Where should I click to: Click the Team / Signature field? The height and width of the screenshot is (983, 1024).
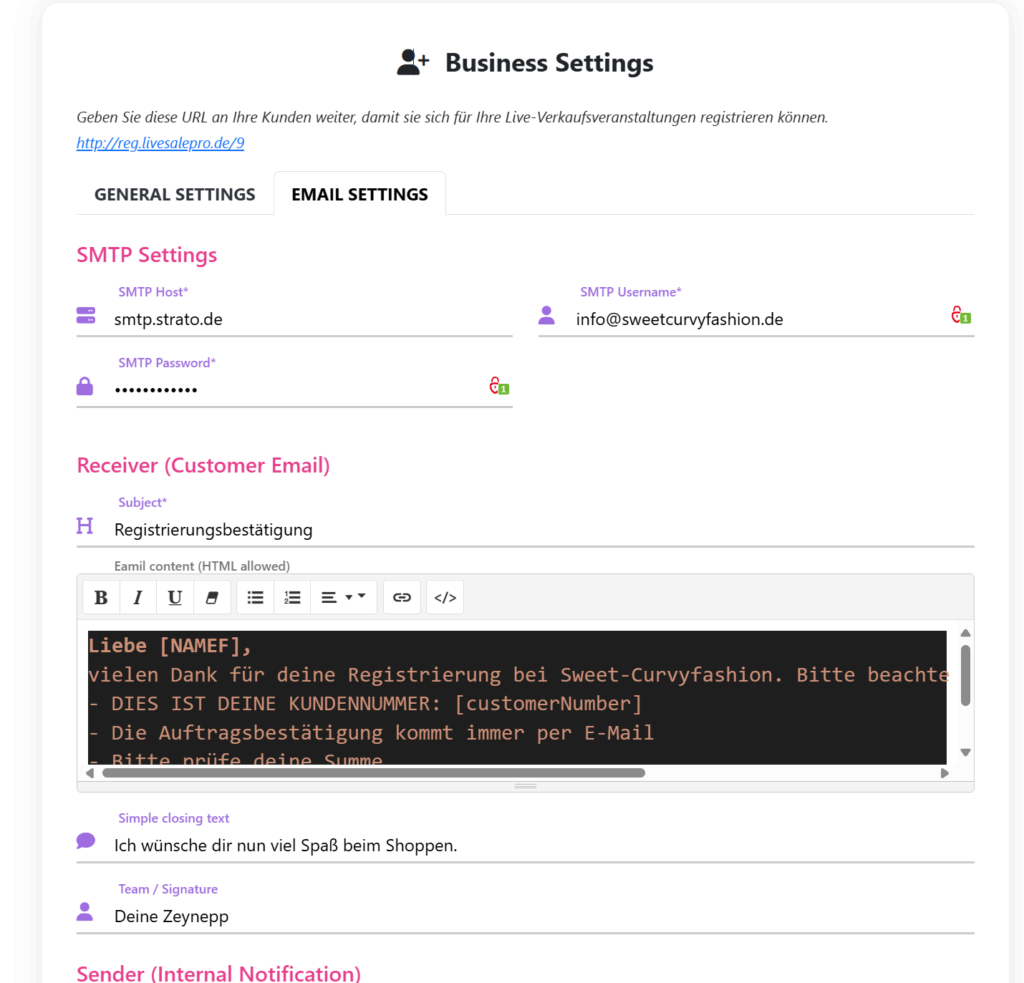coord(540,916)
